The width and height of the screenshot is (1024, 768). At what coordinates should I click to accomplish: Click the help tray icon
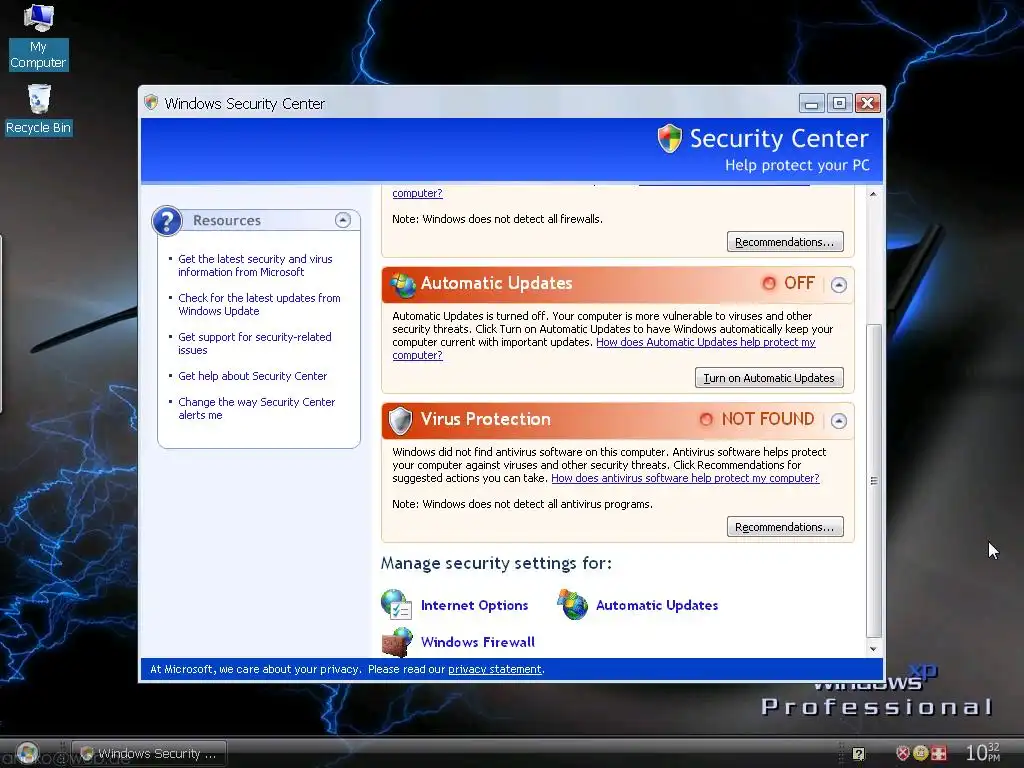point(858,754)
